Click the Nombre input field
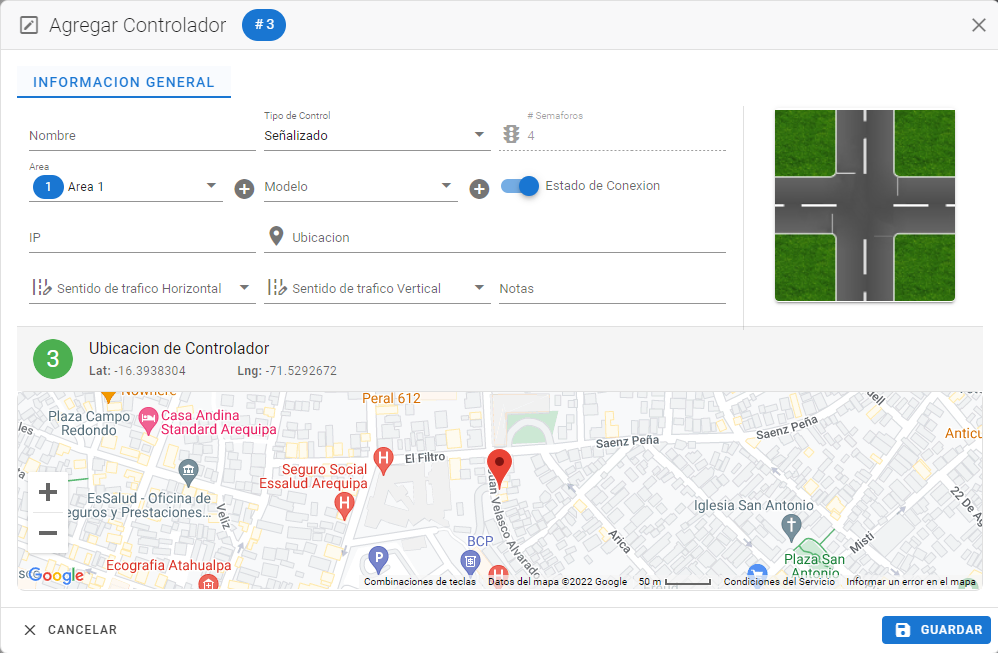Screen dimensions: 998x653 pyautogui.click(x=142, y=136)
